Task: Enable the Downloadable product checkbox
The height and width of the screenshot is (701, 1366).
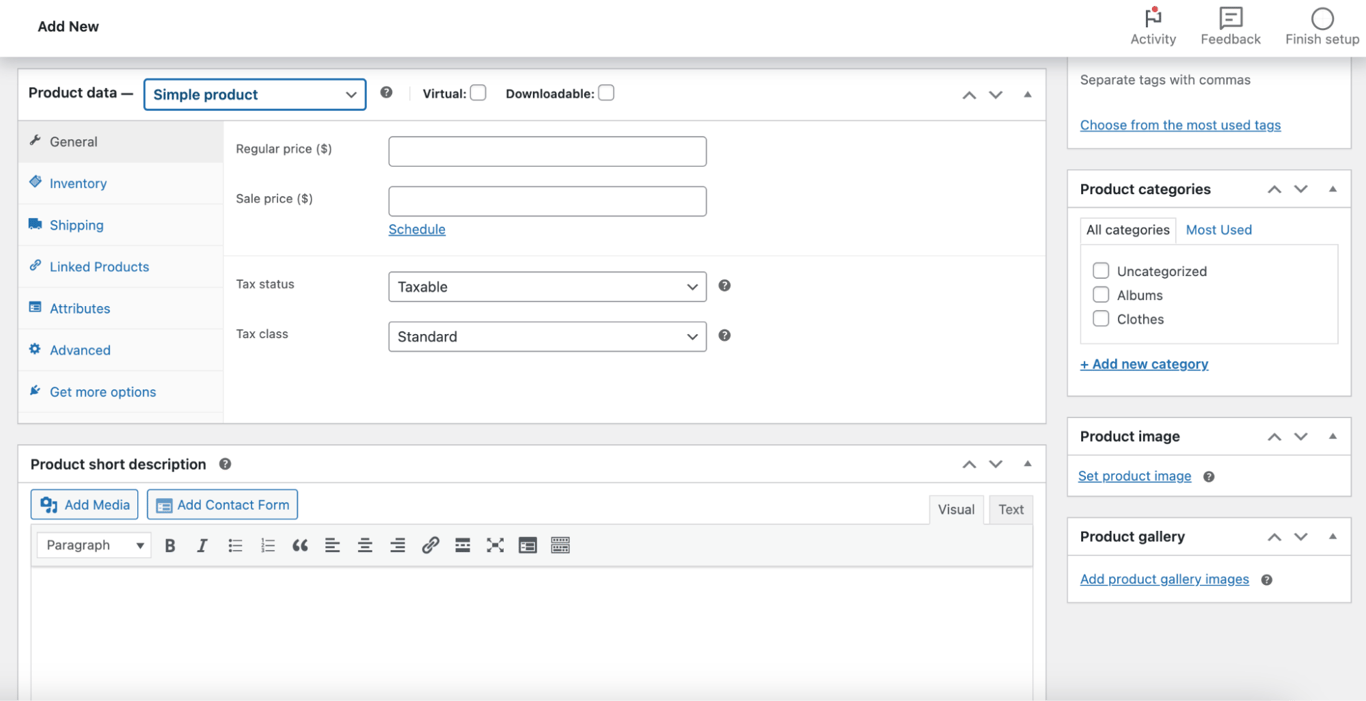Action: pyautogui.click(x=606, y=92)
